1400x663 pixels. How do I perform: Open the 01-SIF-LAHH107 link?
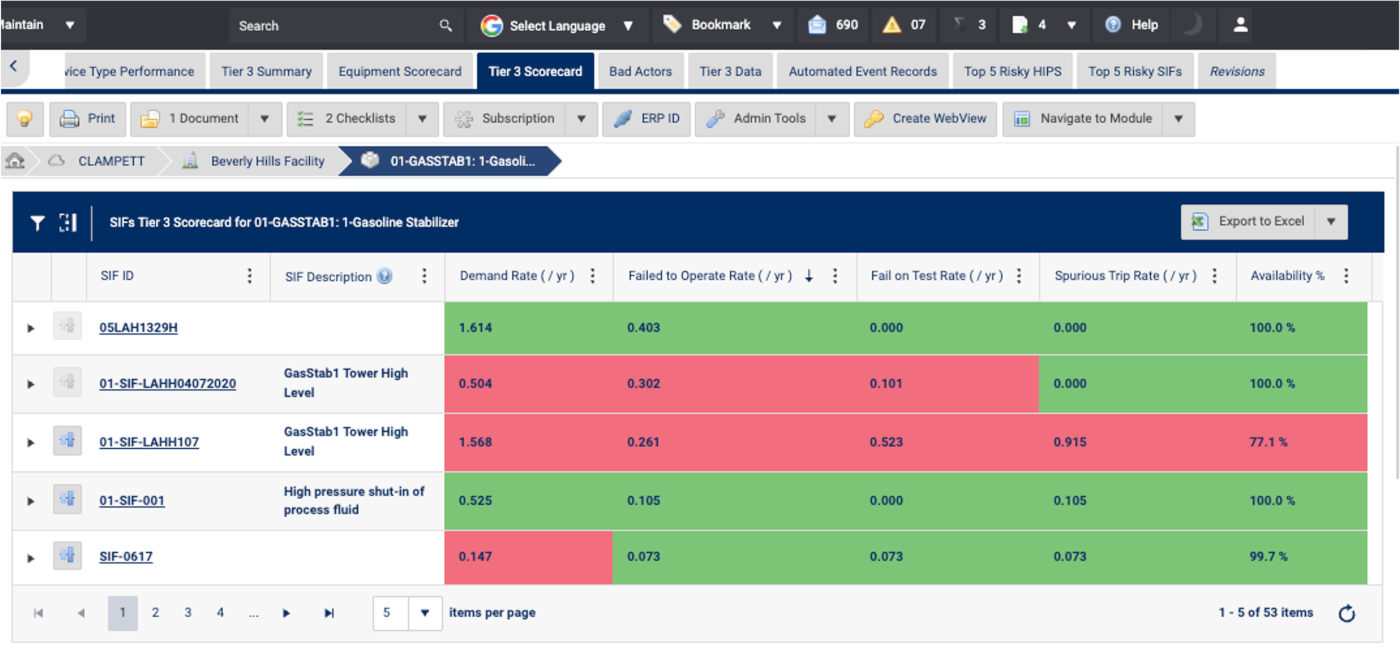[149, 442]
